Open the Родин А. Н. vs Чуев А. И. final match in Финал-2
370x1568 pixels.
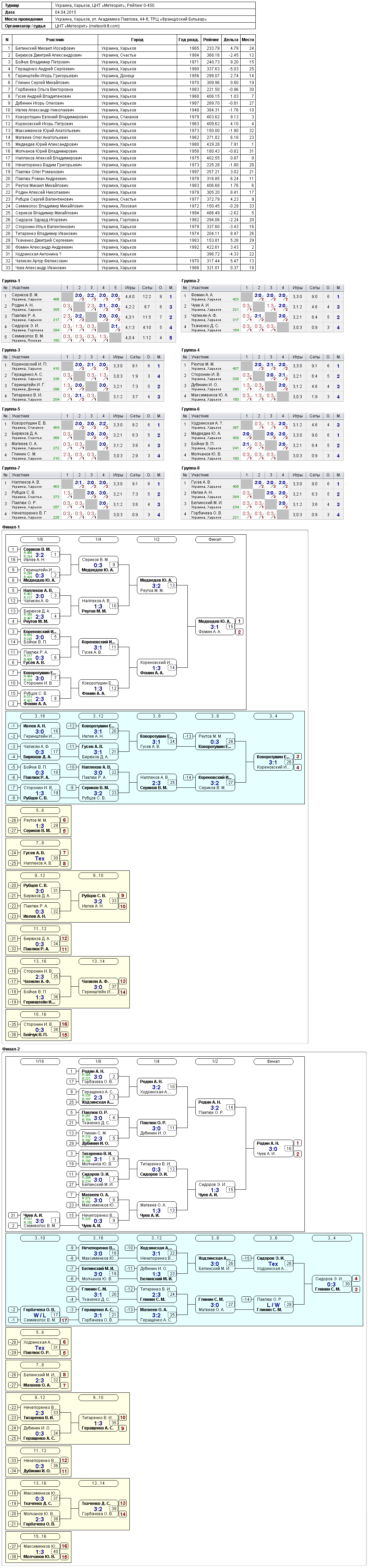tap(274, 1148)
